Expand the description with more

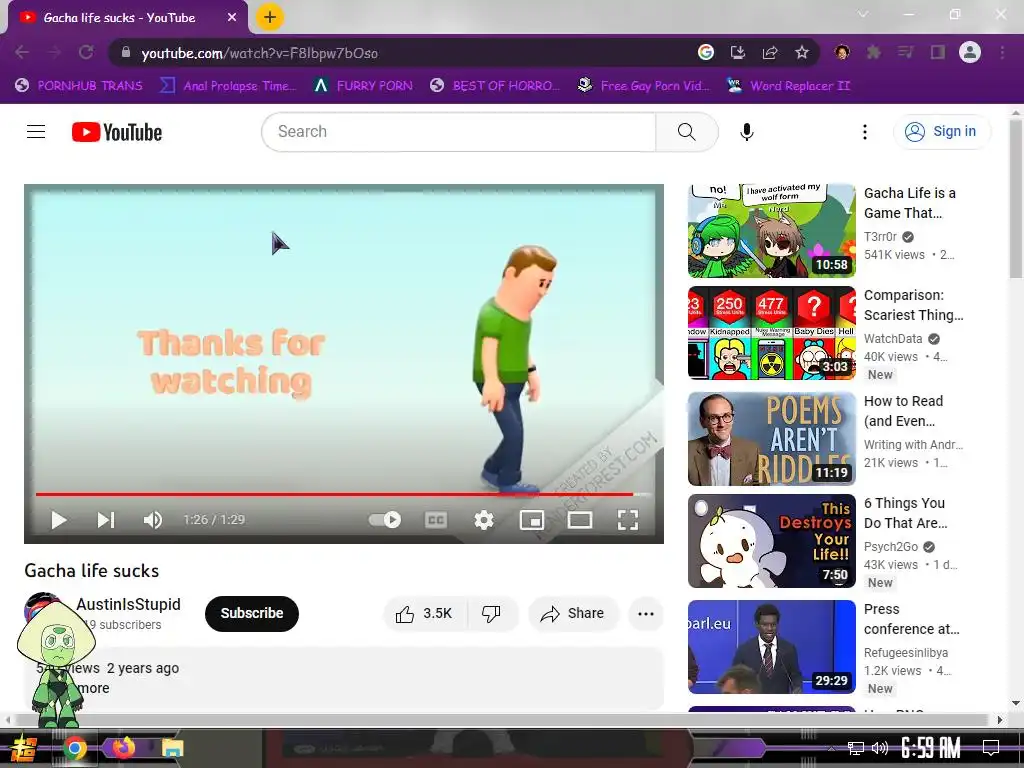(x=93, y=688)
